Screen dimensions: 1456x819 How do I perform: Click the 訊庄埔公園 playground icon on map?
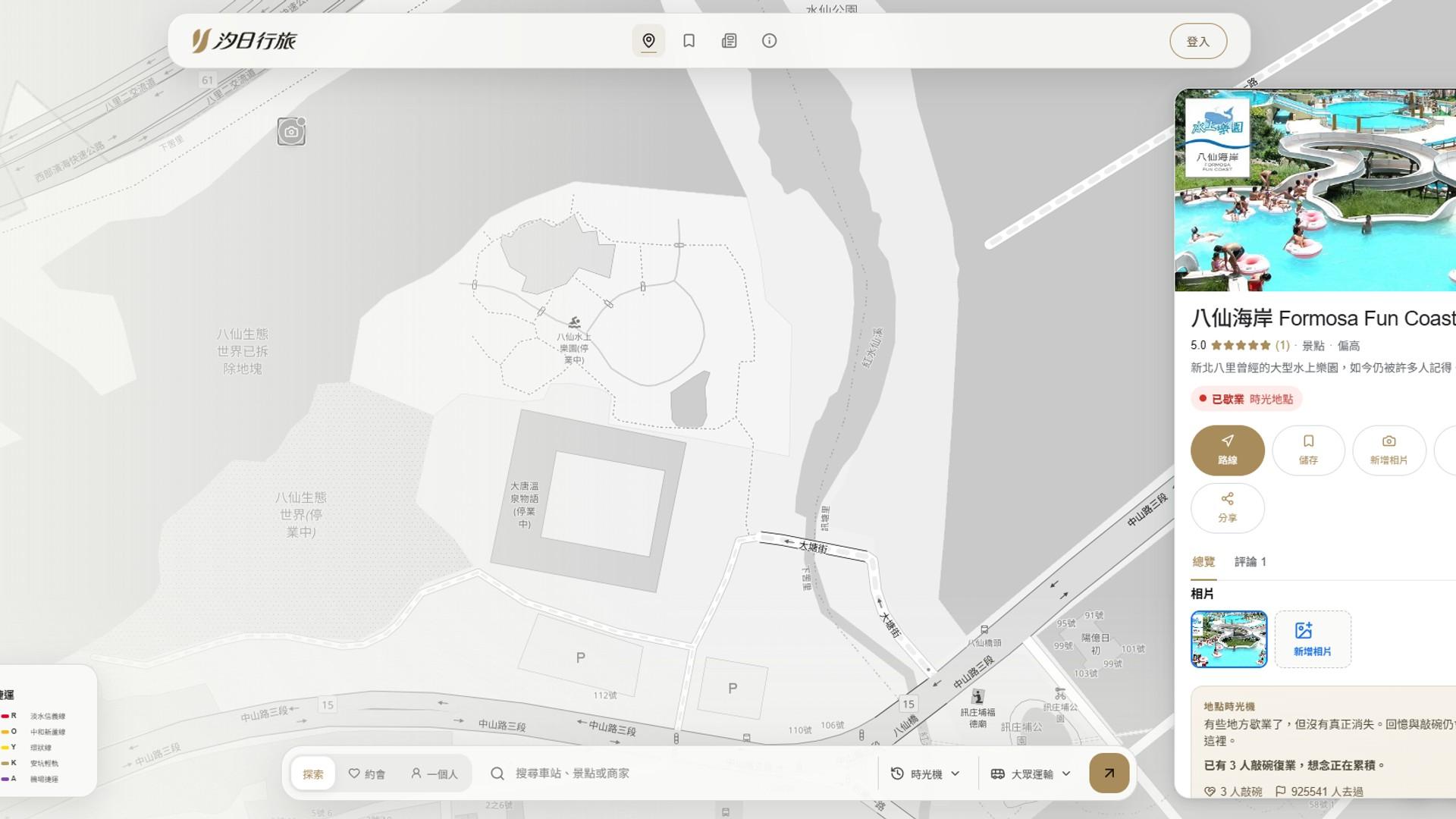coord(1060,694)
